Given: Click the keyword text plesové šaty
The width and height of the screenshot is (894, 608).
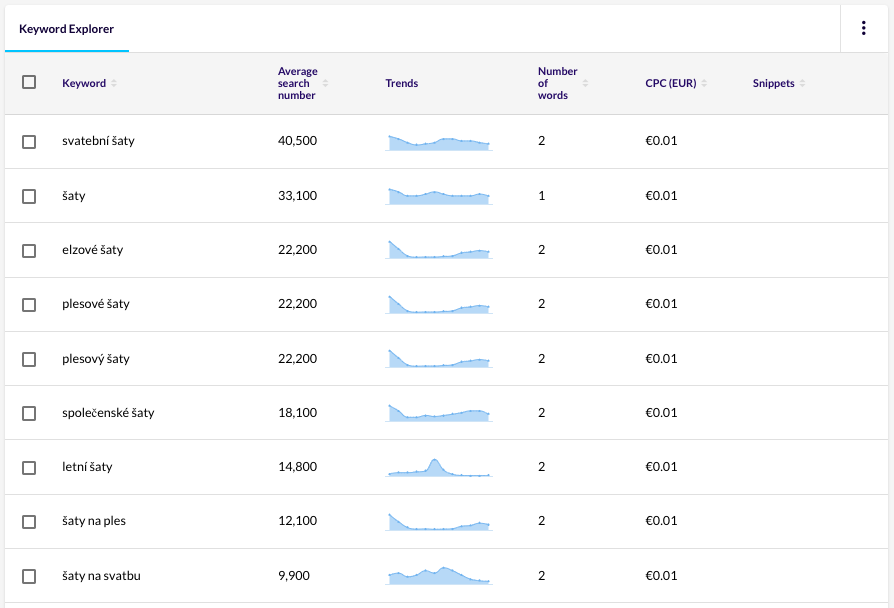Looking at the screenshot, I should pyautogui.click(x=96, y=304).
